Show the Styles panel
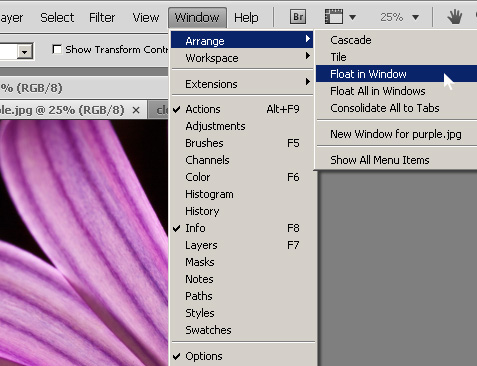 click(x=242, y=313)
